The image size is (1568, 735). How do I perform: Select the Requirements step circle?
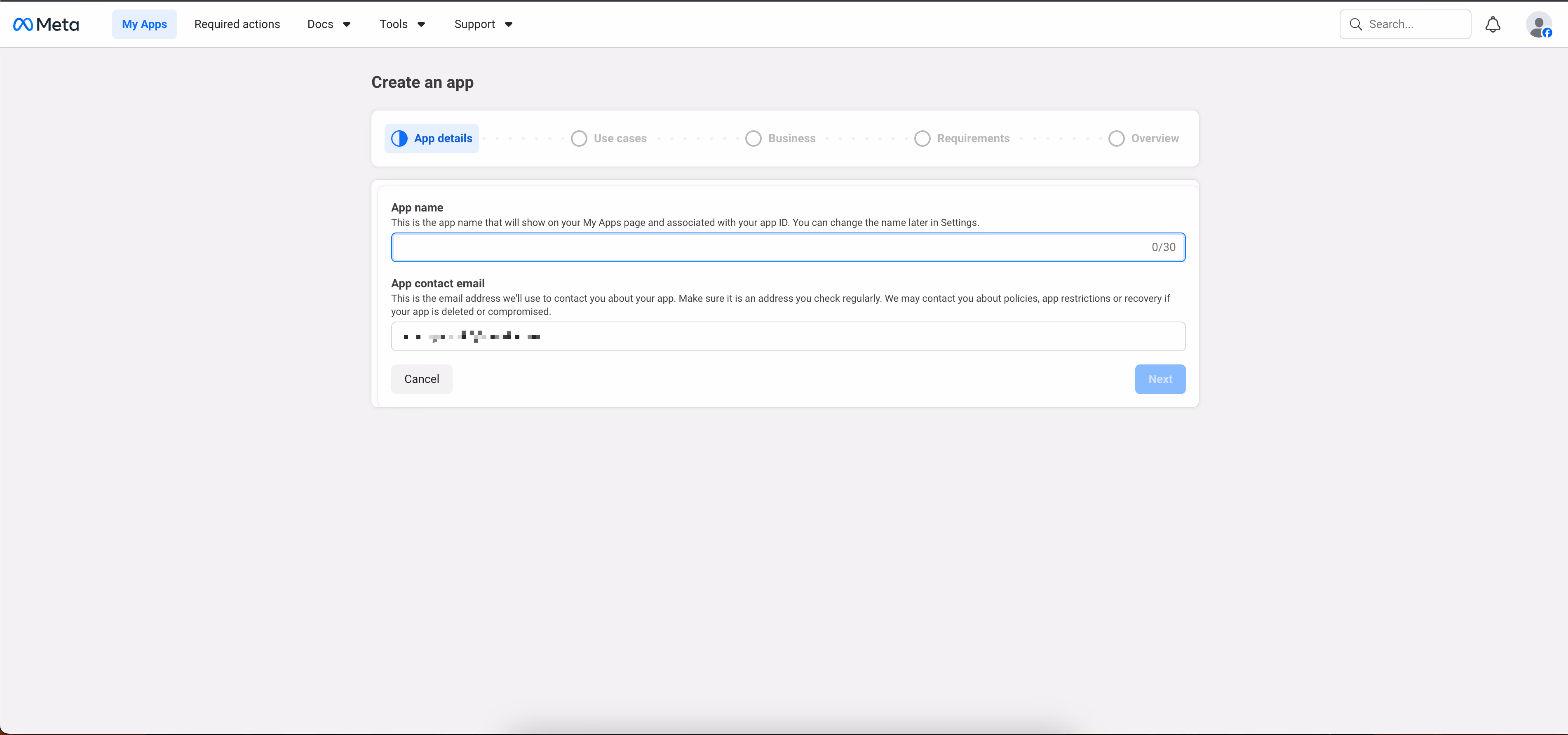(x=922, y=138)
